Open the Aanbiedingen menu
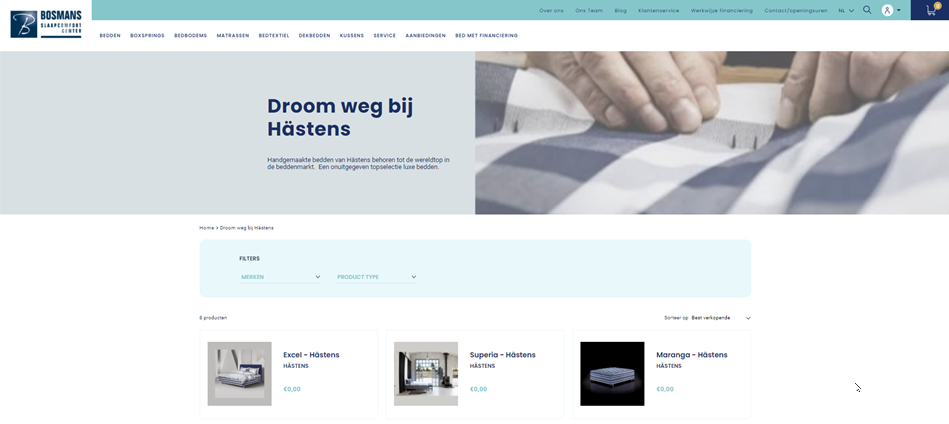This screenshot has width=949, height=424. tap(425, 36)
